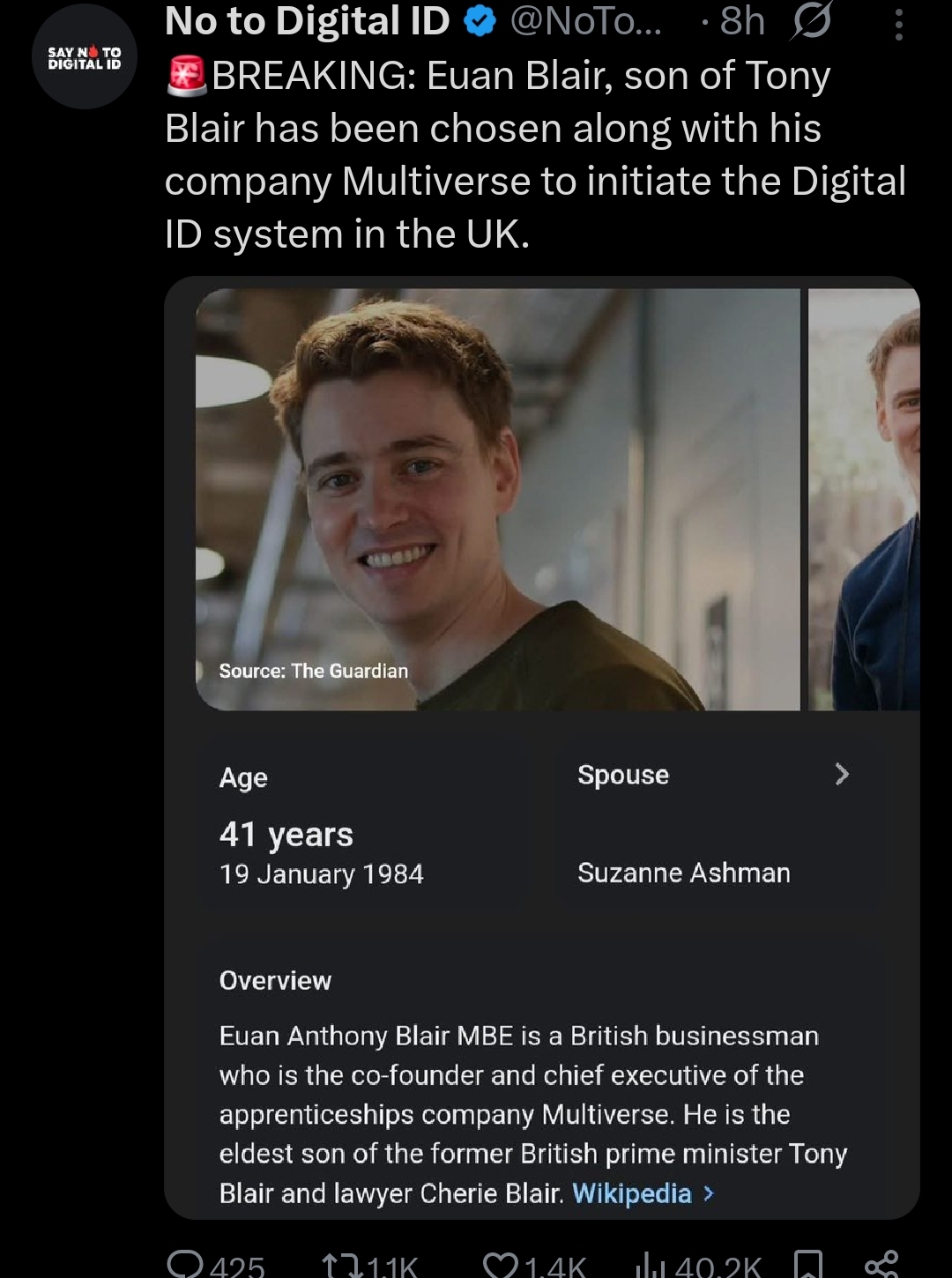Image resolution: width=952 pixels, height=1278 pixels.
Task: Select spouse name Suzanne Ashman
Action: click(x=684, y=873)
